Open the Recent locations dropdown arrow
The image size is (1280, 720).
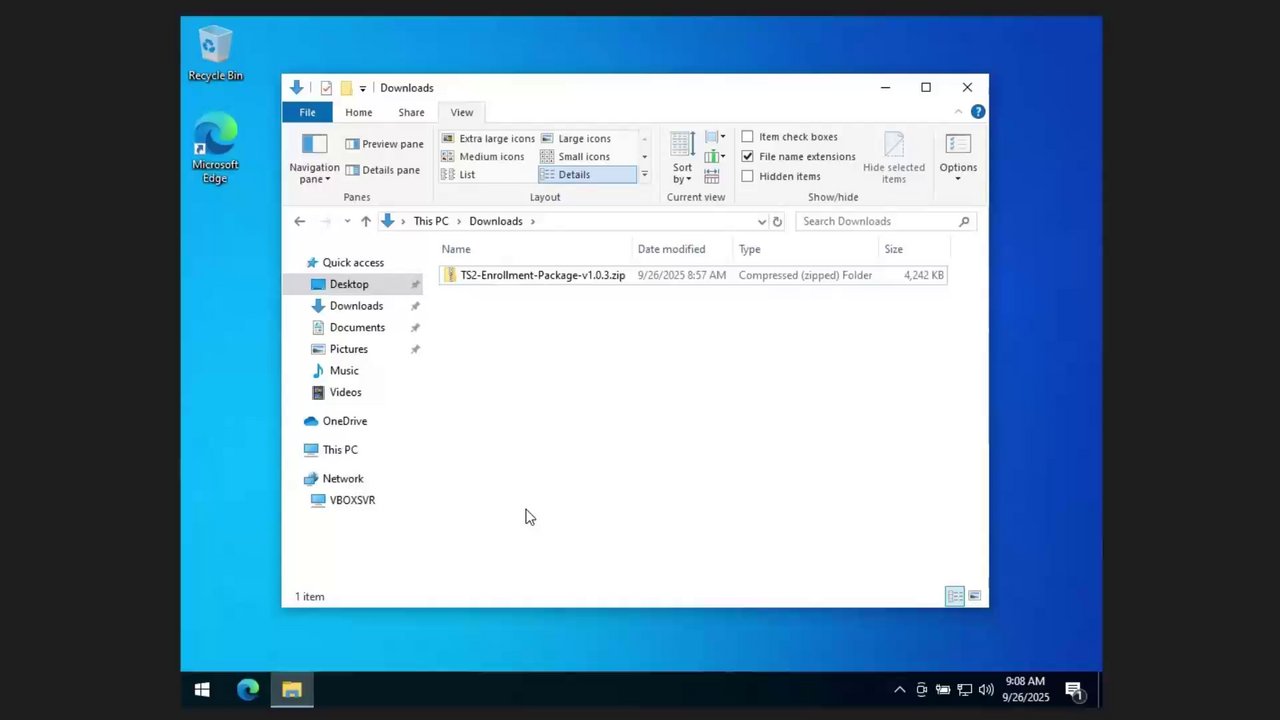pyautogui.click(x=347, y=221)
